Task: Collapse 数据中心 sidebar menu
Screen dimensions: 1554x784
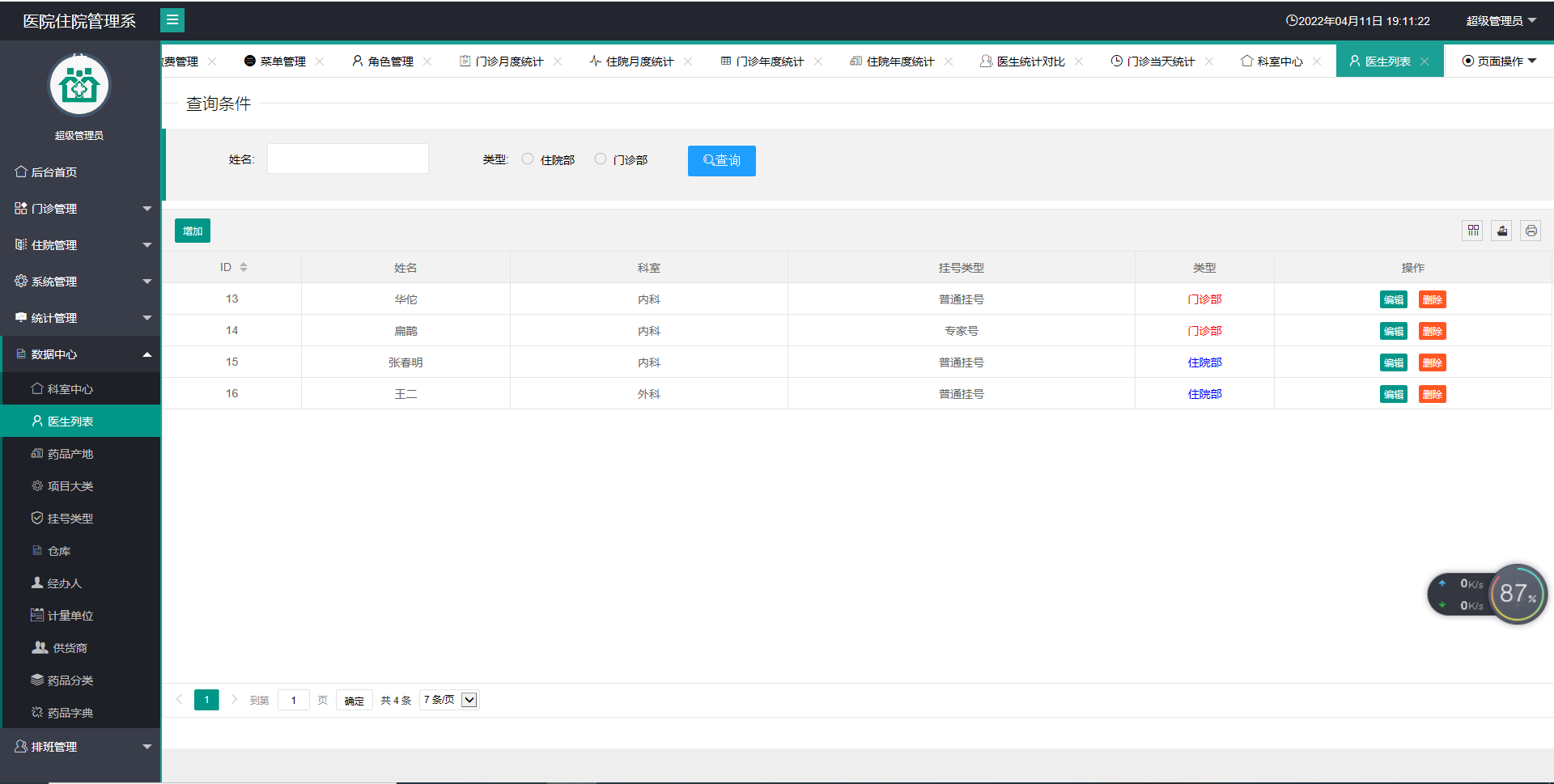Action: coord(80,354)
